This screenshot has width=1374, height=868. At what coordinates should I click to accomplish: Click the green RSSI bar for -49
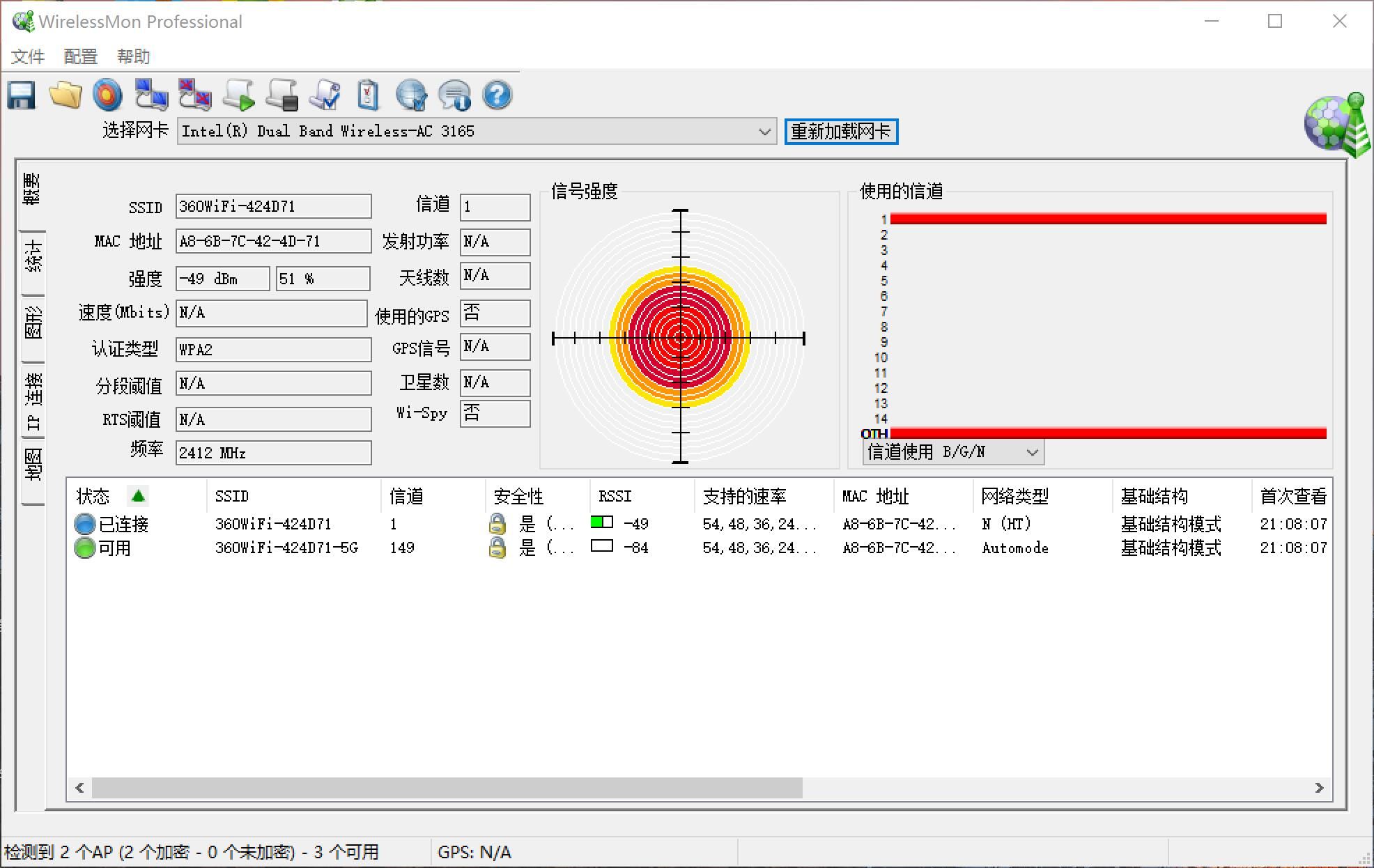[601, 522]
